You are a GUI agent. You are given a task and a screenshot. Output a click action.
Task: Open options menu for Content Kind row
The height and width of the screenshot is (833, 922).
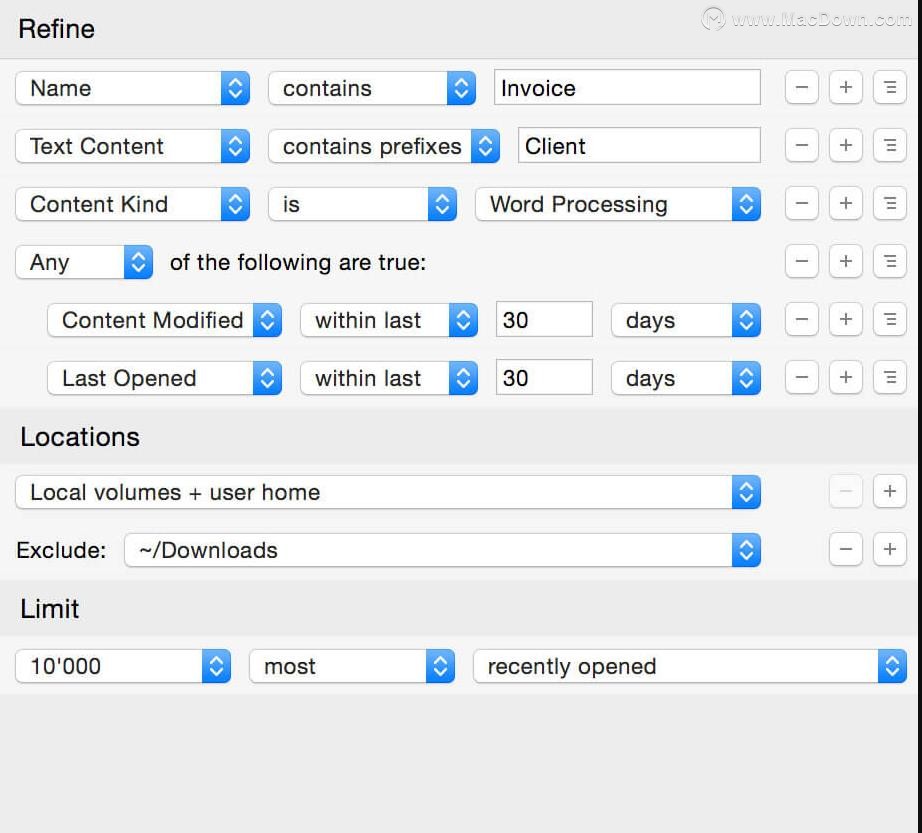[890, 203]
